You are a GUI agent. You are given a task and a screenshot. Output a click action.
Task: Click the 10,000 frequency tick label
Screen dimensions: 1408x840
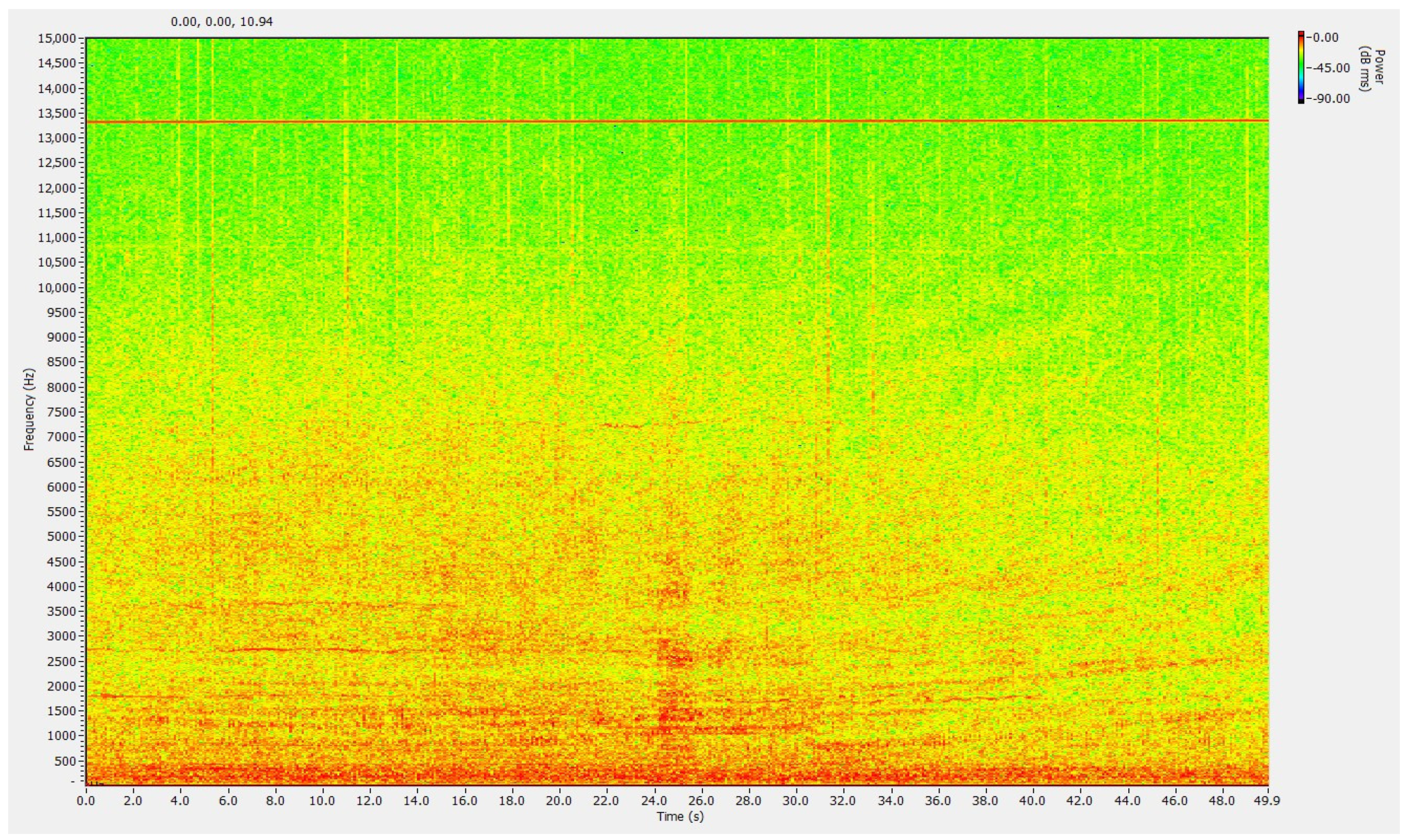tap(57, 288)
